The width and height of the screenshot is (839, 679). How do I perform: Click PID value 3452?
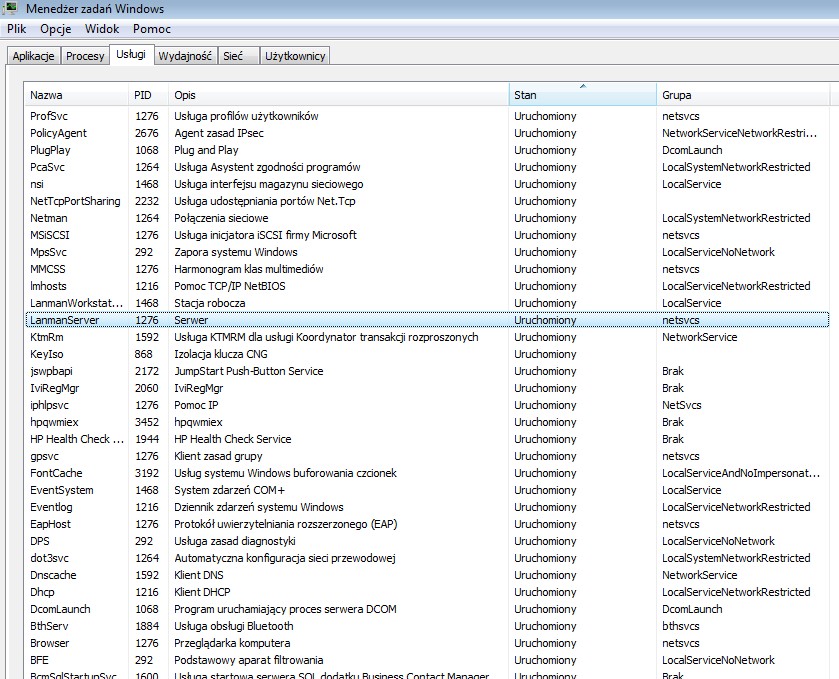(x=147, y=422)
